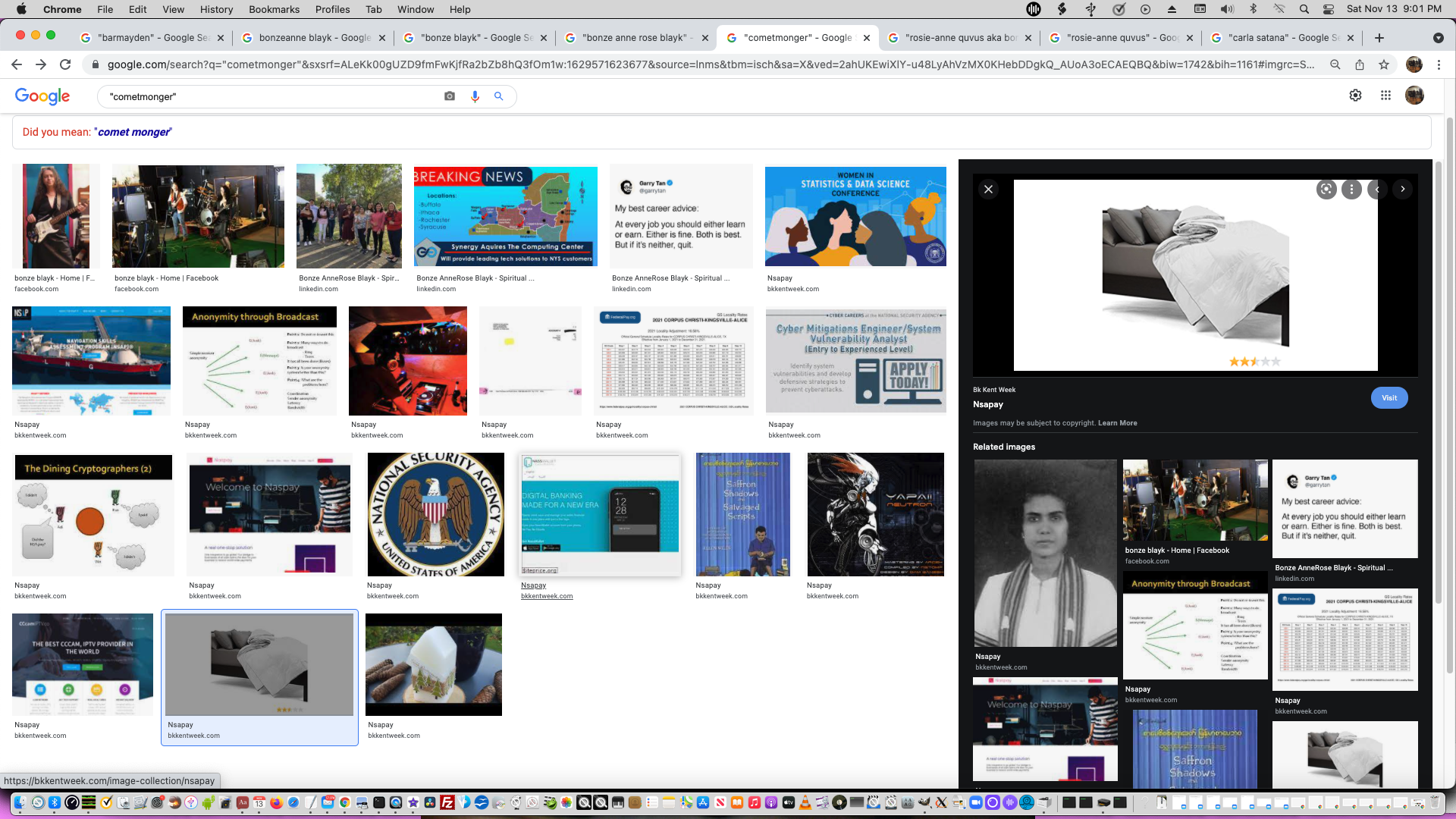Toggle bookmark using the star icon
The width and height of the screenshot is (1456, 819).
click(1384, 64)
